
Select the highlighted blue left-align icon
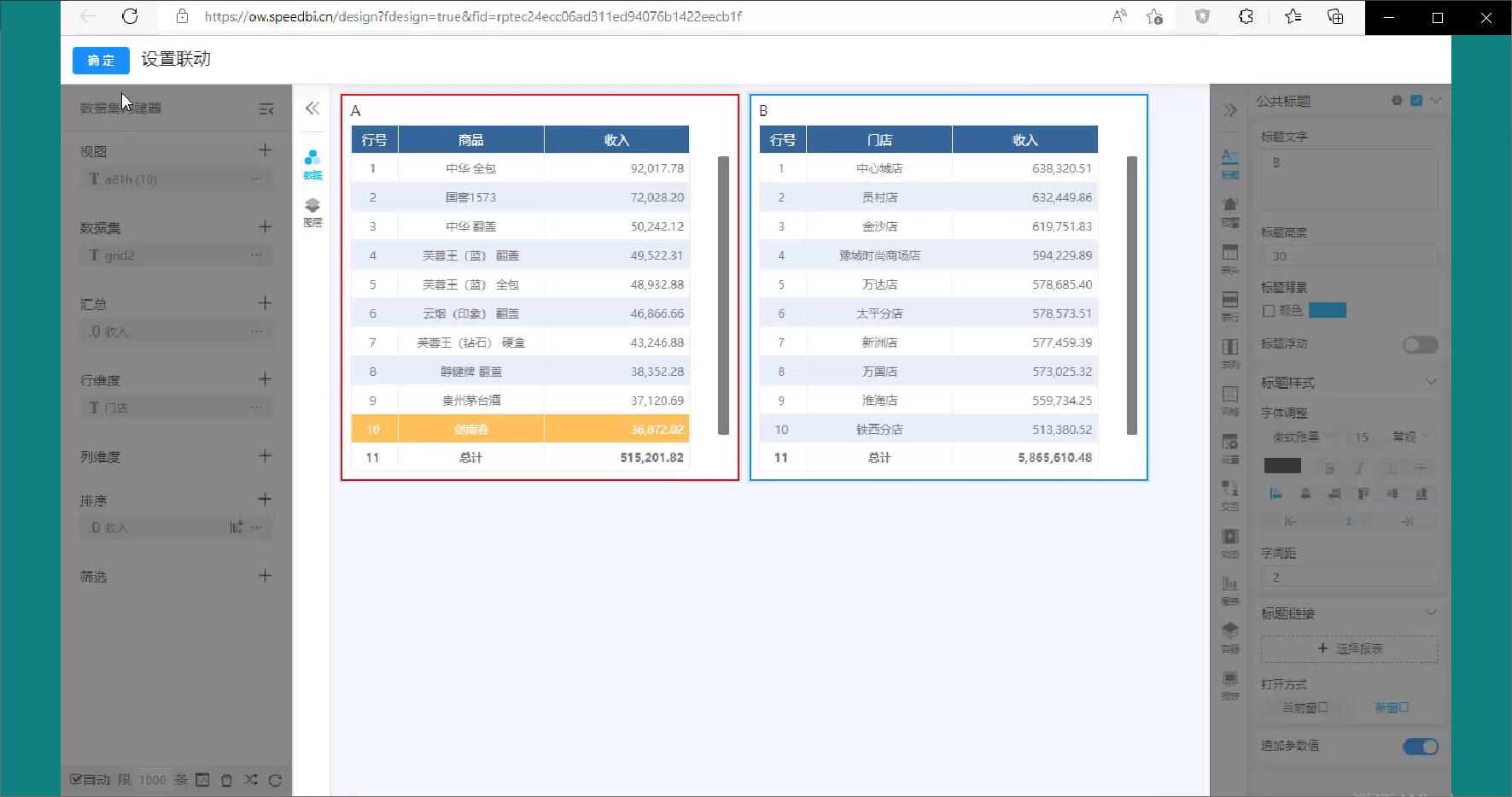pos(1276,494)
